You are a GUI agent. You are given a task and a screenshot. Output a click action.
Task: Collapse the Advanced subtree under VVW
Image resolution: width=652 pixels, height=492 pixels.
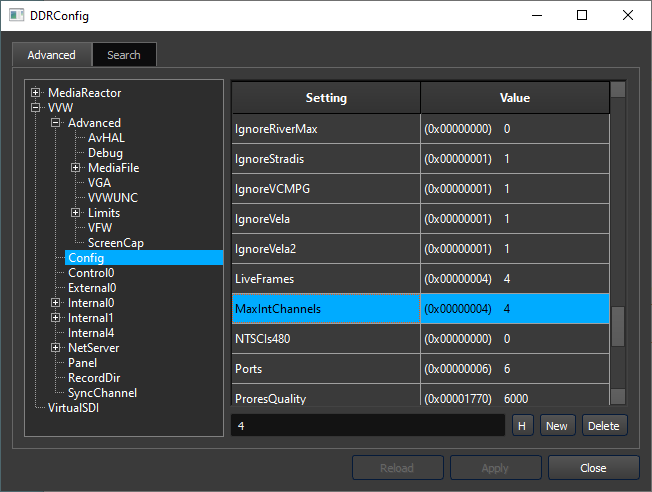tap(56, 122)
